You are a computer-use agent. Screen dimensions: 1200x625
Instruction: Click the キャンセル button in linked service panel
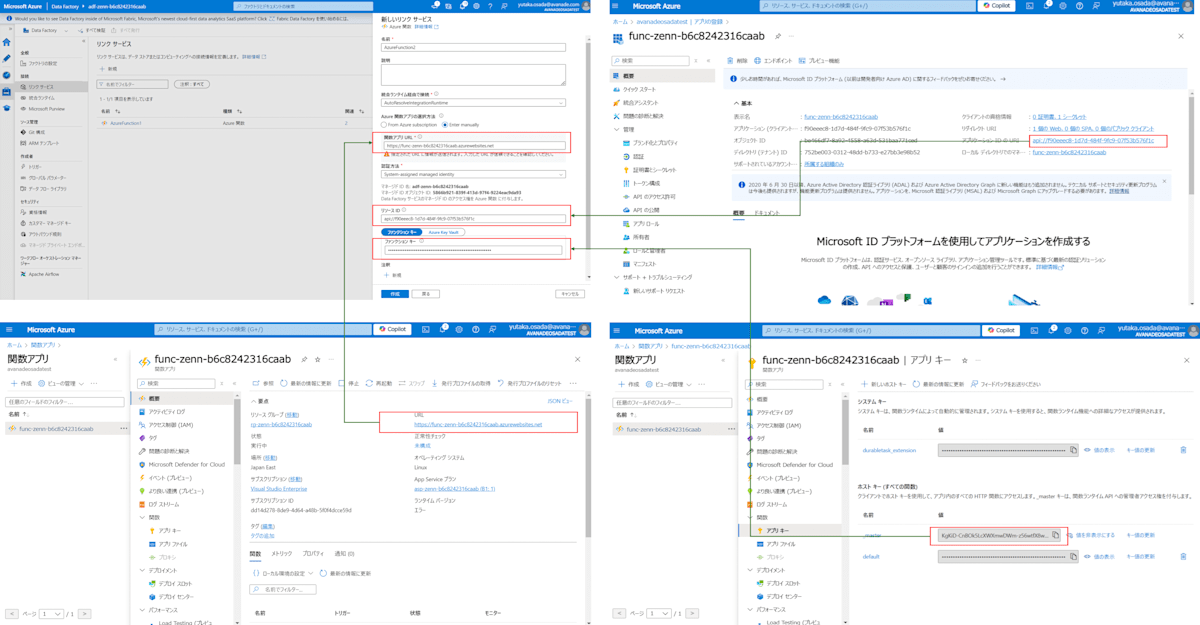pyautogui.click(x=569, y=294)
